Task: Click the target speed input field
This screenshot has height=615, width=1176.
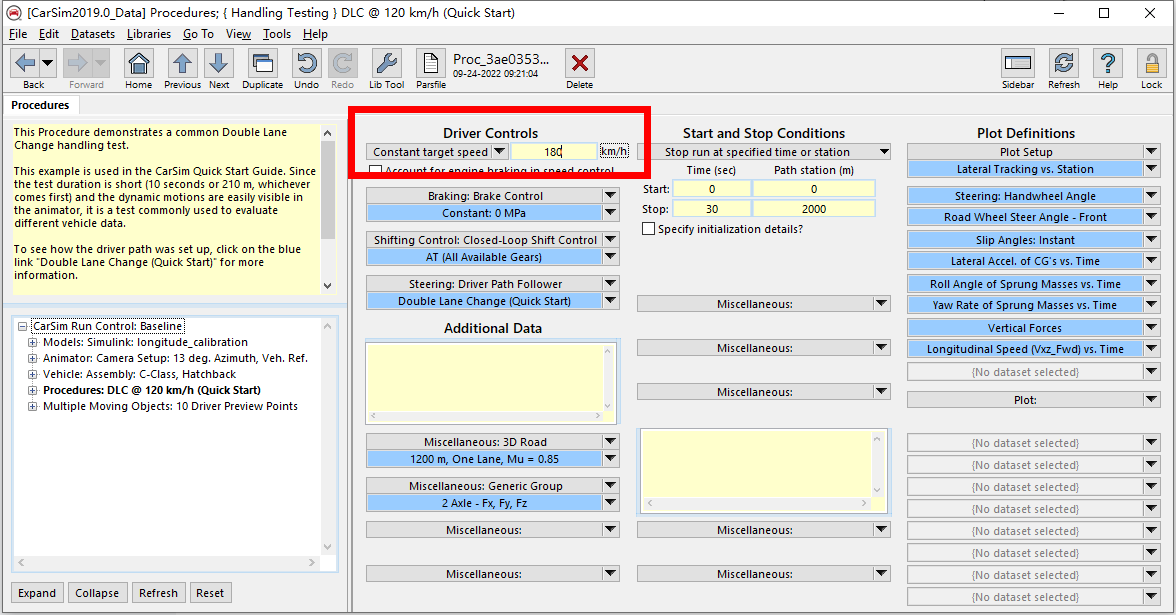Action: pos(554,152)
